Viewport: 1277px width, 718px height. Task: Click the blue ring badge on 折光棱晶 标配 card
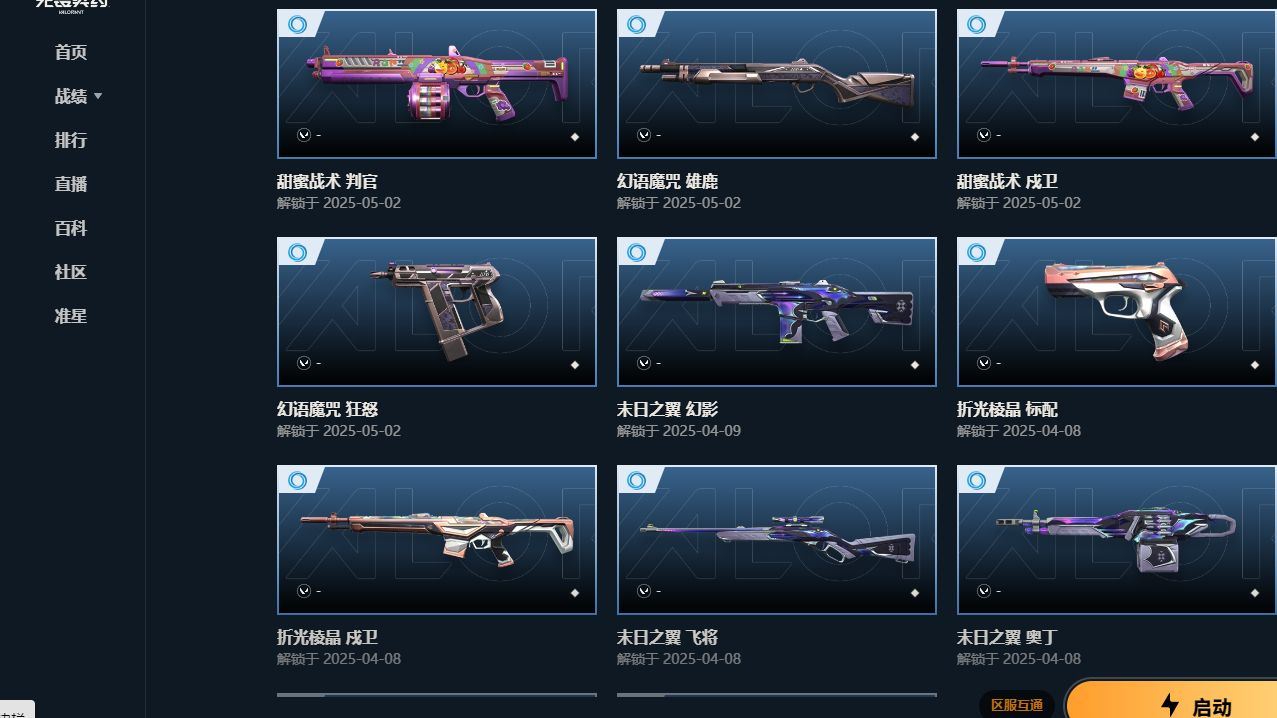(x=977, y=252)
